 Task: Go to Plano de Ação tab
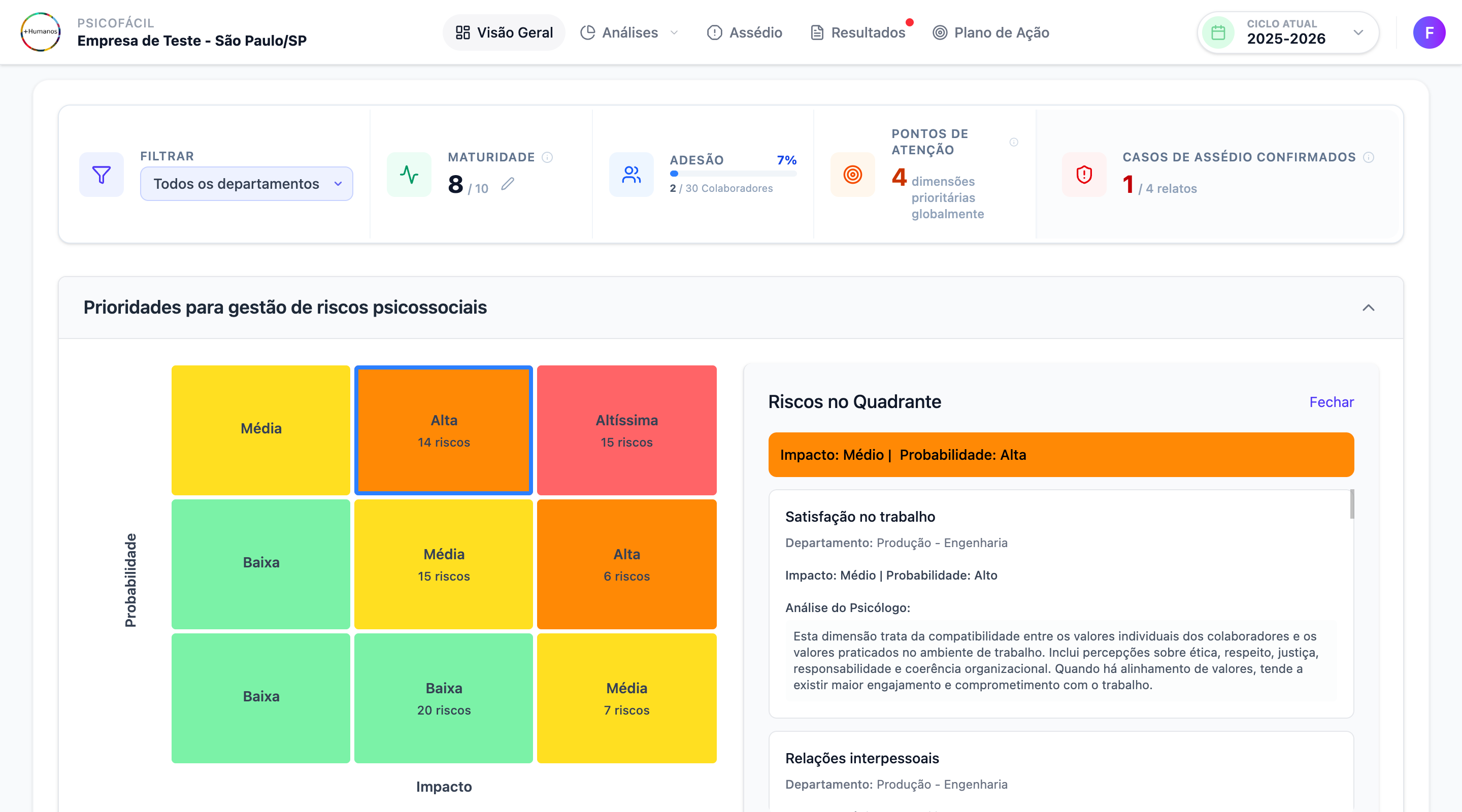click(991, 32)
